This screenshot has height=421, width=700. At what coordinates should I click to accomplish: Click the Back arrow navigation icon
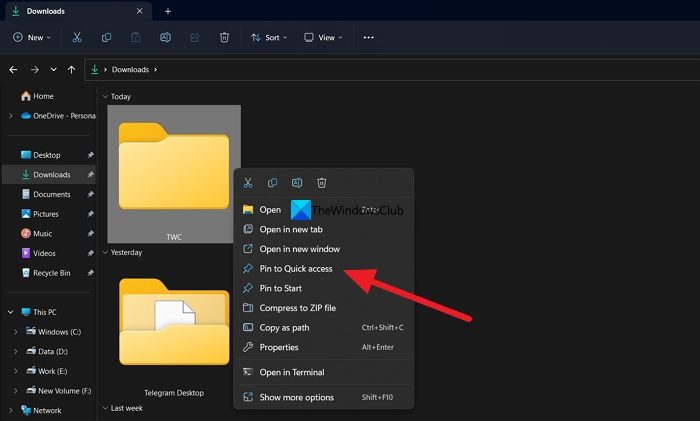[13, 70]
